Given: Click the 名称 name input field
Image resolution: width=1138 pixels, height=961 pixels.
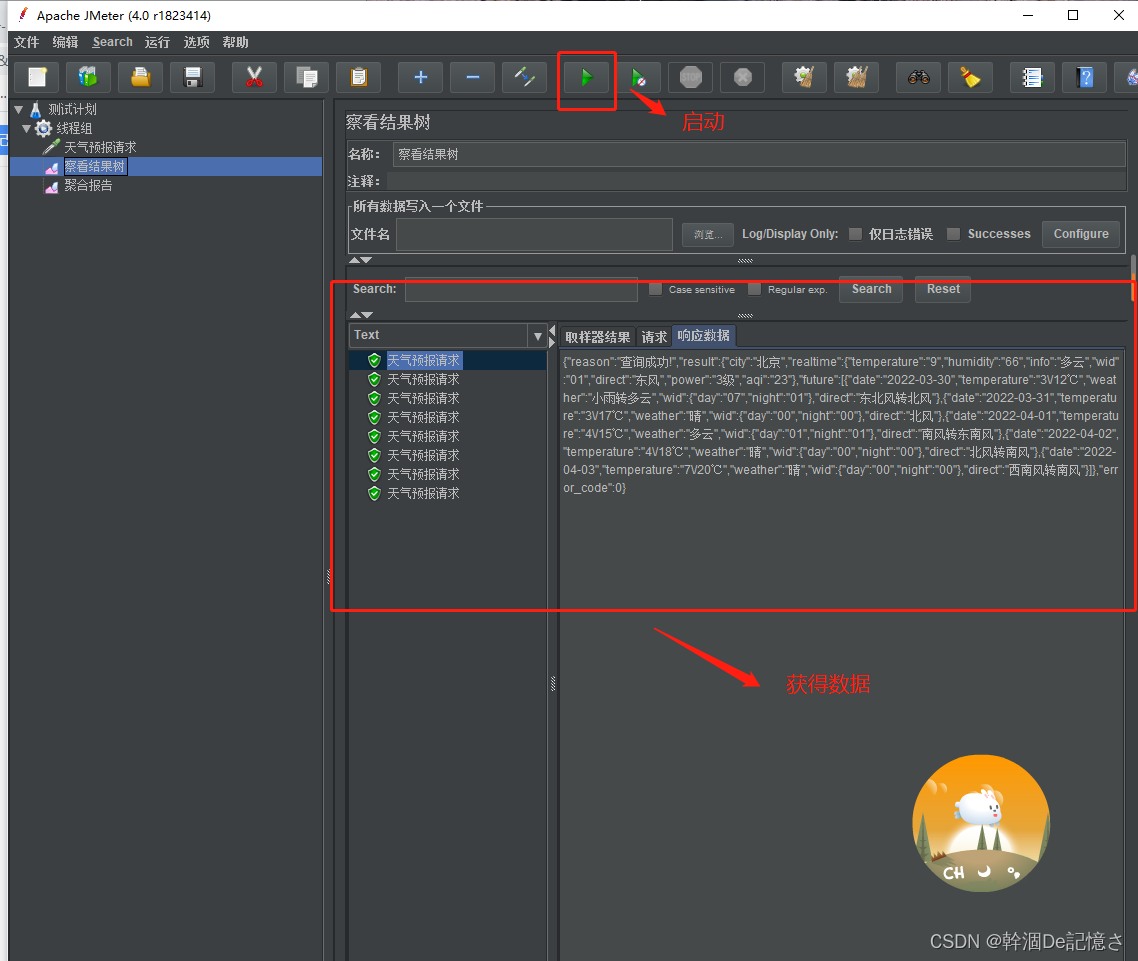Looking at the screenshot, I should pos(759,155).
